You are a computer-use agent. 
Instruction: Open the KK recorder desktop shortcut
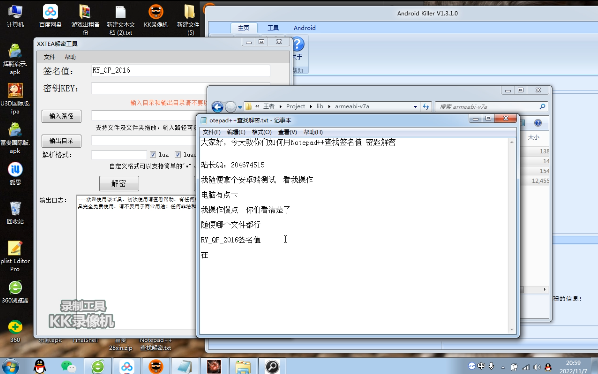(156, 15)
